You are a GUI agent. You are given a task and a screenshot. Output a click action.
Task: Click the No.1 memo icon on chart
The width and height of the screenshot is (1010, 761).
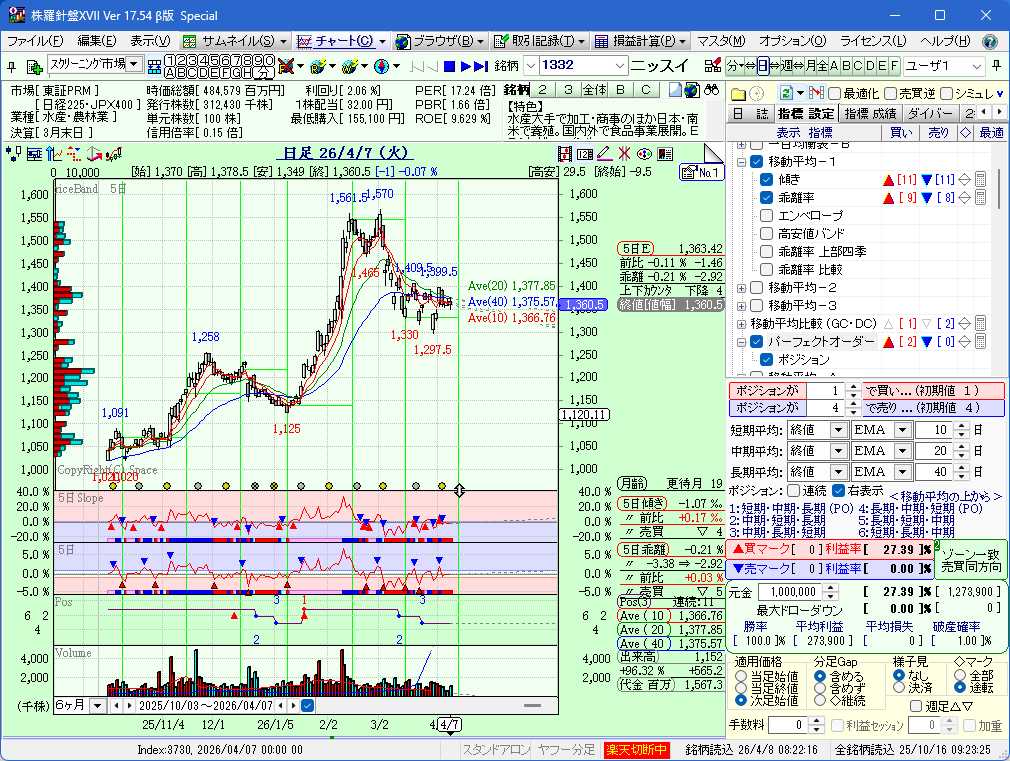tap(701, 172)
